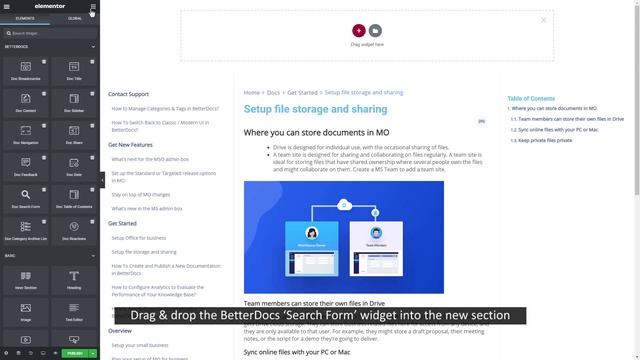640x360 pixels.
Task: Open Contact Support sidebar category
Action: (128, 94)
